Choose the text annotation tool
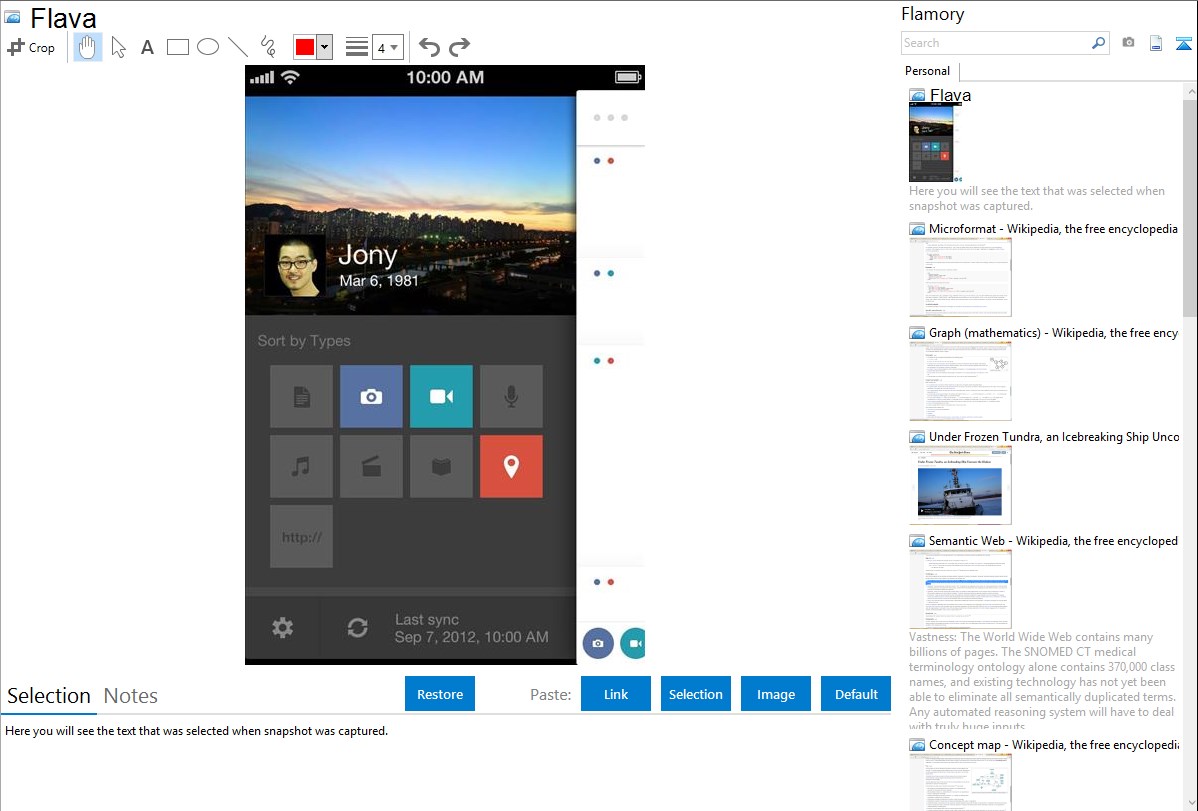This screenshot has width=1198, height=811. click(147, 47)
